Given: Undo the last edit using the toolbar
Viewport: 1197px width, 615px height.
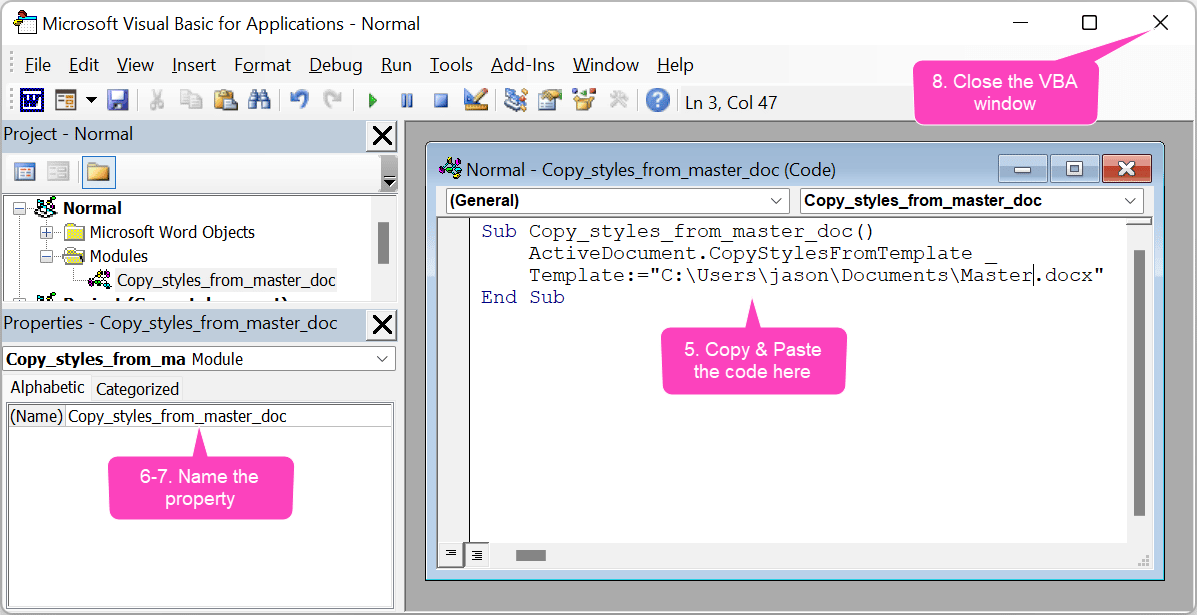Looking at the screenshot, I should tap(299, 100).
